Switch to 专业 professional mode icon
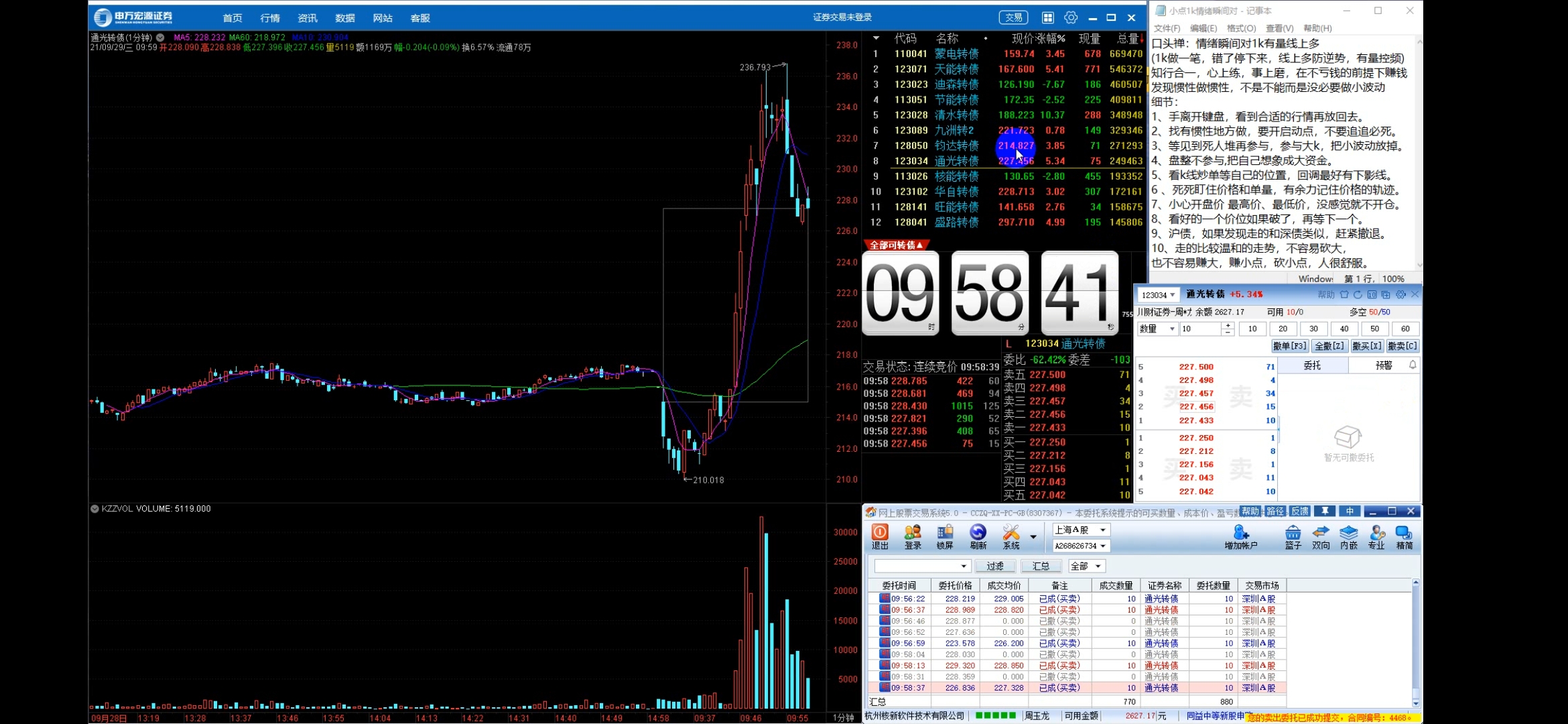 [1376, 537]
